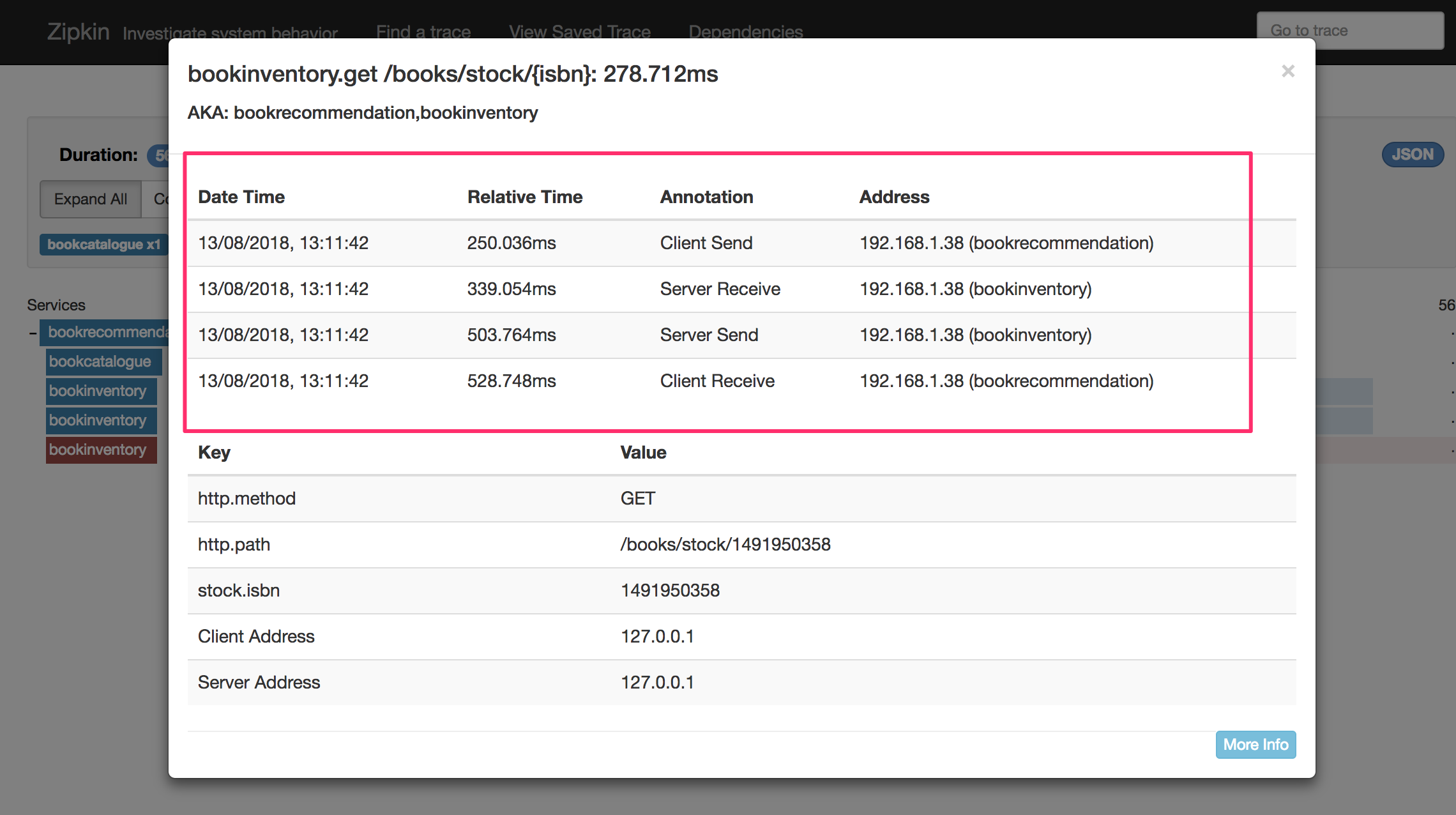This screenshot has width=1456, height=815.
Task: Click the Client Send annotation cell
Action: click(706, 243)
